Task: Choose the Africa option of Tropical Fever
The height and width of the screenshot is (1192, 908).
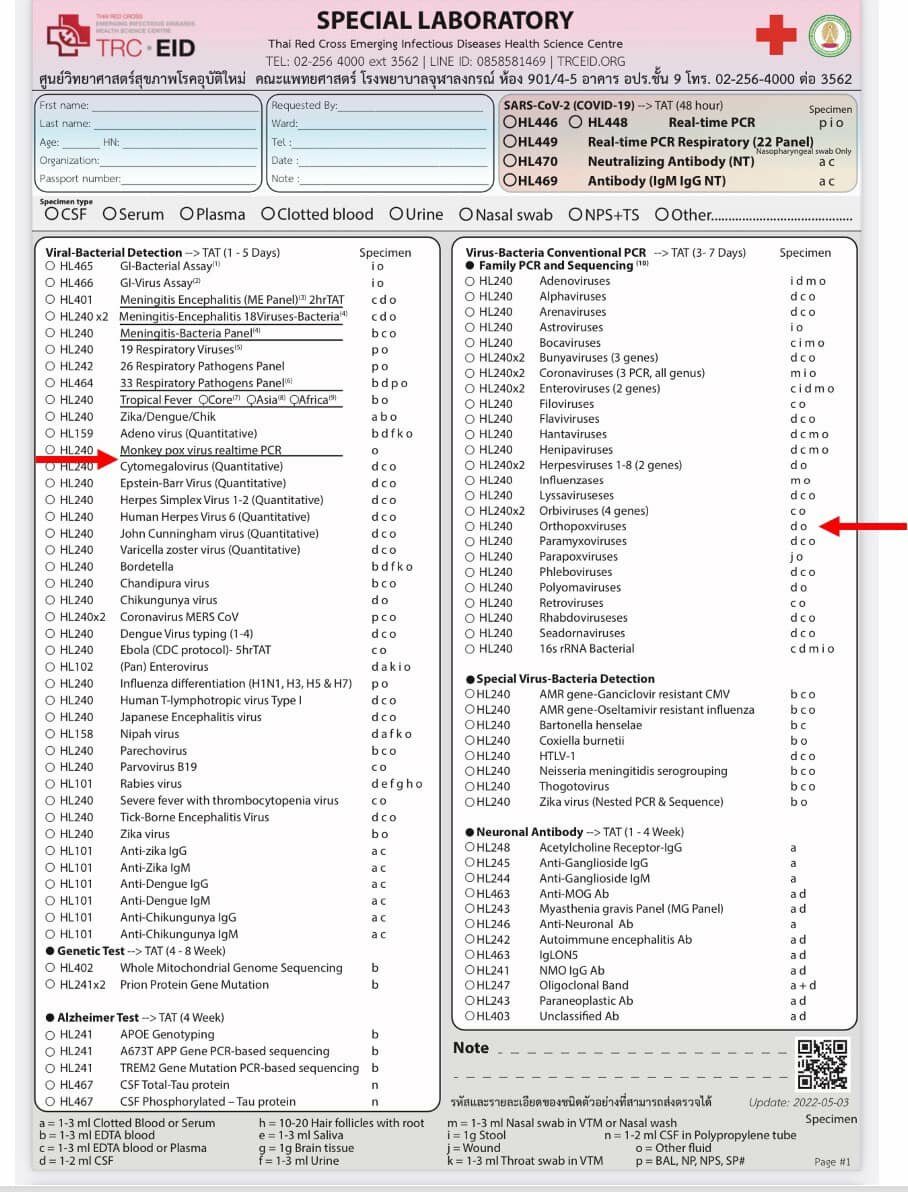Action: [x=294, y=400]
